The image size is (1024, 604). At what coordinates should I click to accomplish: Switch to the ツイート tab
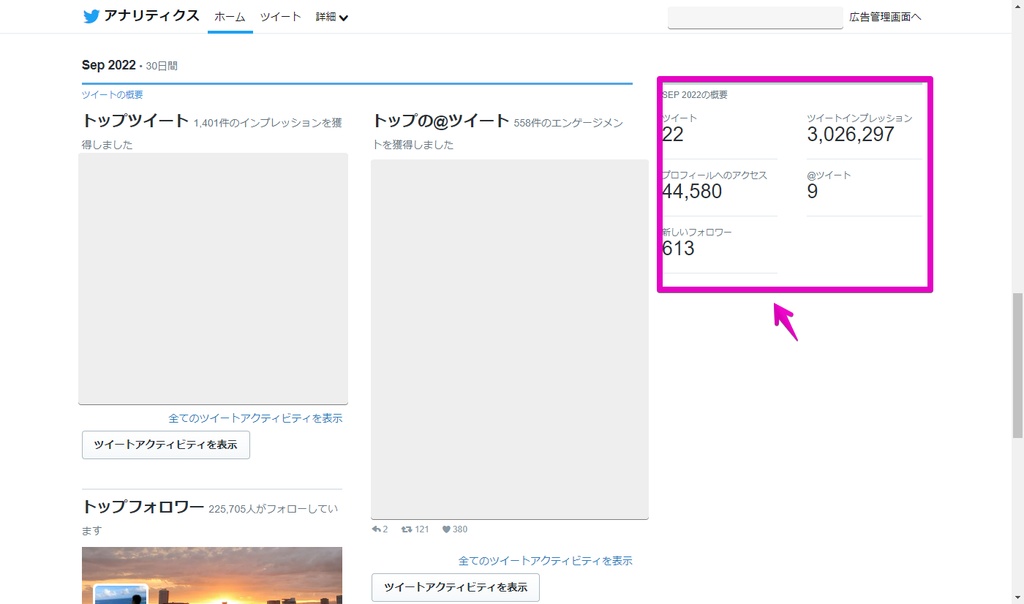tap(280, 17)
